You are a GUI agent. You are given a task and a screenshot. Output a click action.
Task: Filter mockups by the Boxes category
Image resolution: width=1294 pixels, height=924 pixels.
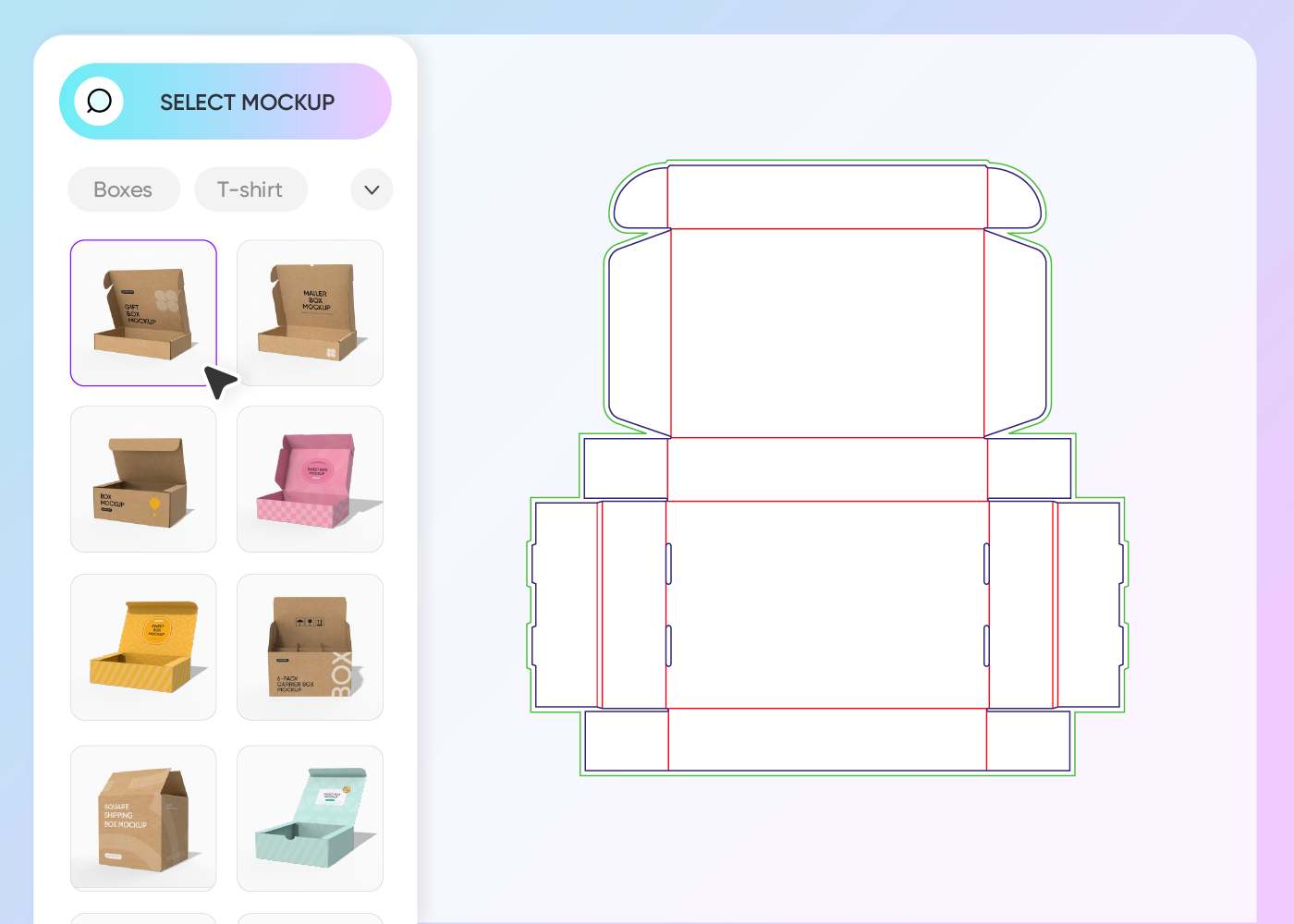click(x=123, y=189)
